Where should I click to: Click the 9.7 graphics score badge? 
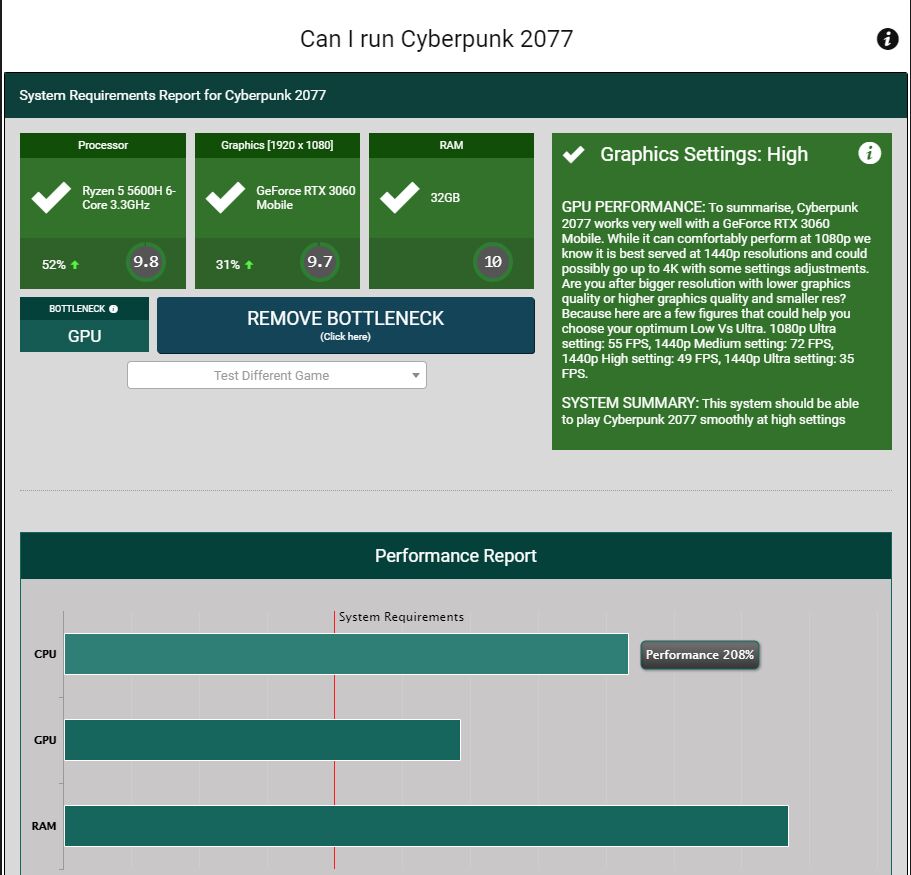[320, 262]
